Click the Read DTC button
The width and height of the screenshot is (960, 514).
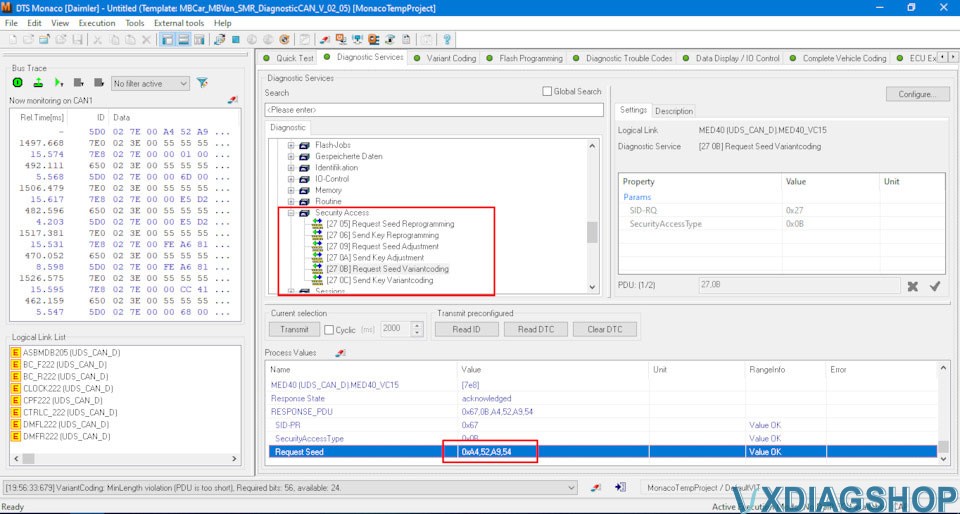point(536,329)
